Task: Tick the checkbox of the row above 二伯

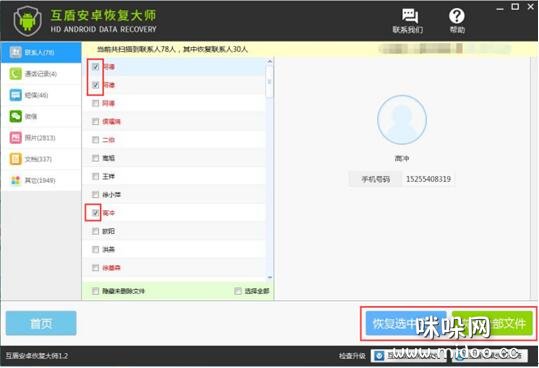Action: 96,122
